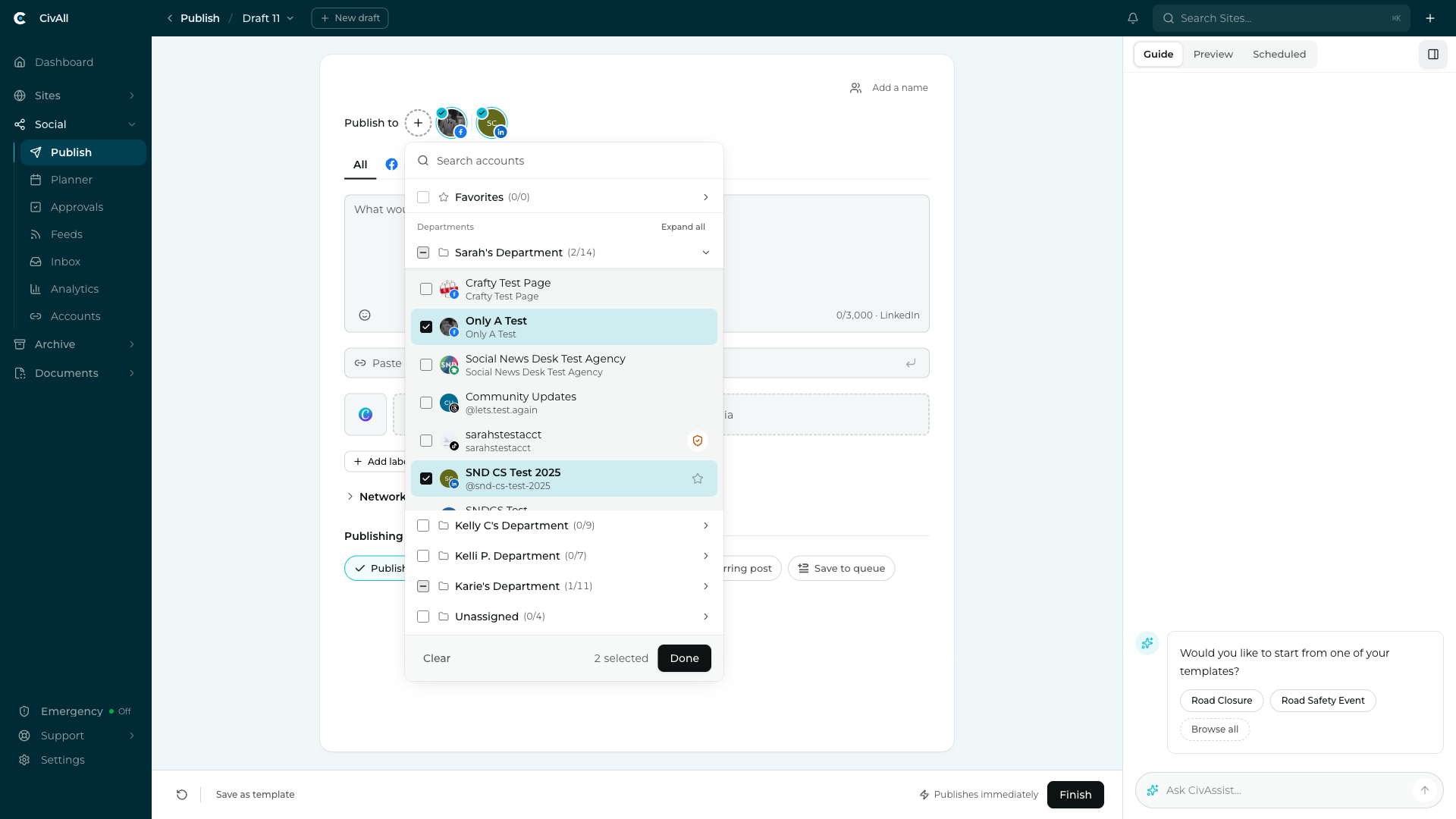Favorite SND CS Test 2025 with star
Screen dimensions: 1456x819
click(x=698, y=479)
